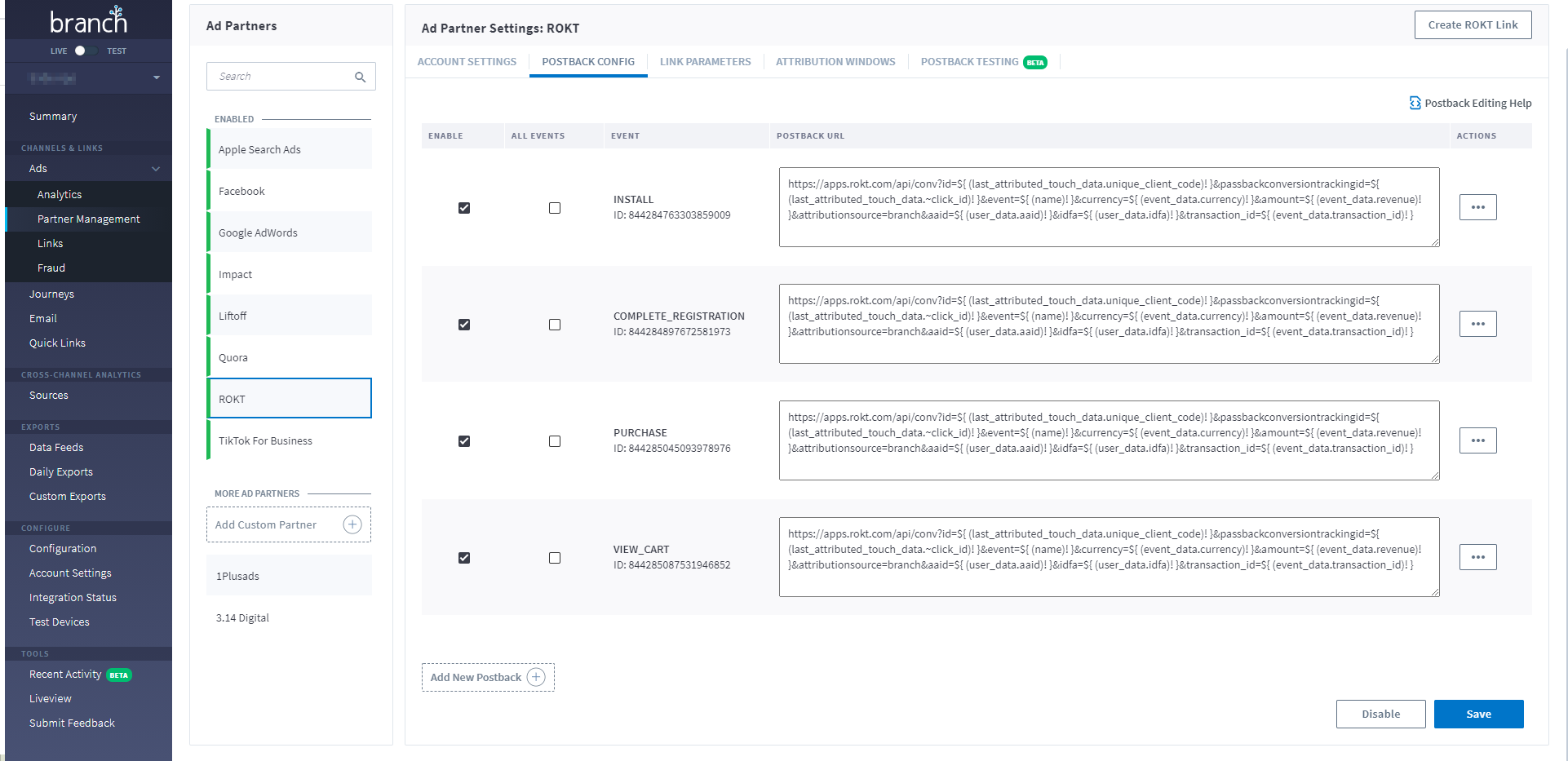The image size is (1568, 761).
Task: Uncheck Enable for the INSTALL event
Action: (x=464, y=208)
